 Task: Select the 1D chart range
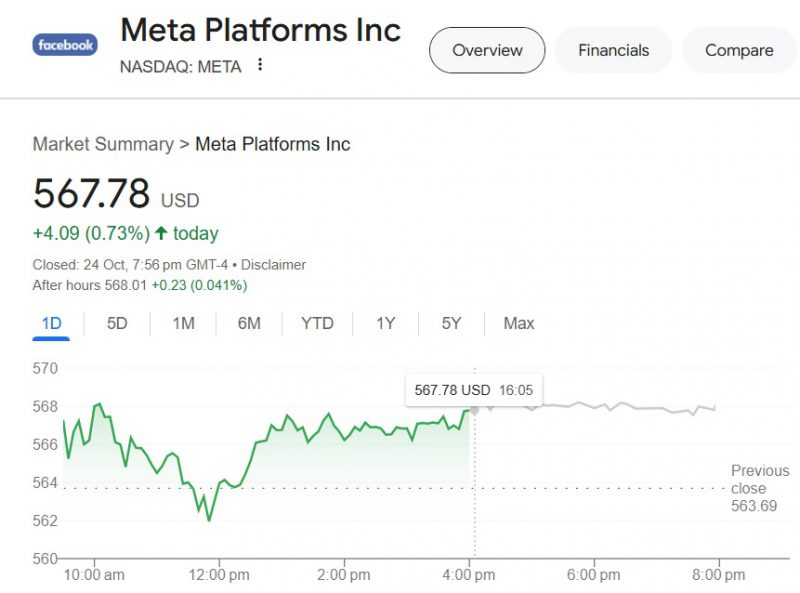(51, 323)
